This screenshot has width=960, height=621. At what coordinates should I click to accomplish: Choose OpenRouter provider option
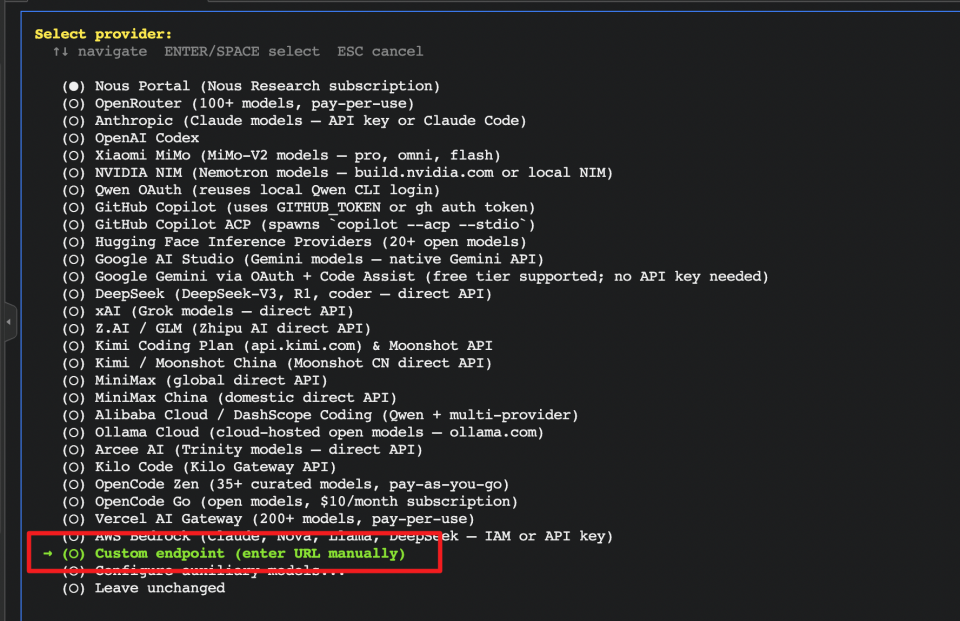tap(238, 104)
